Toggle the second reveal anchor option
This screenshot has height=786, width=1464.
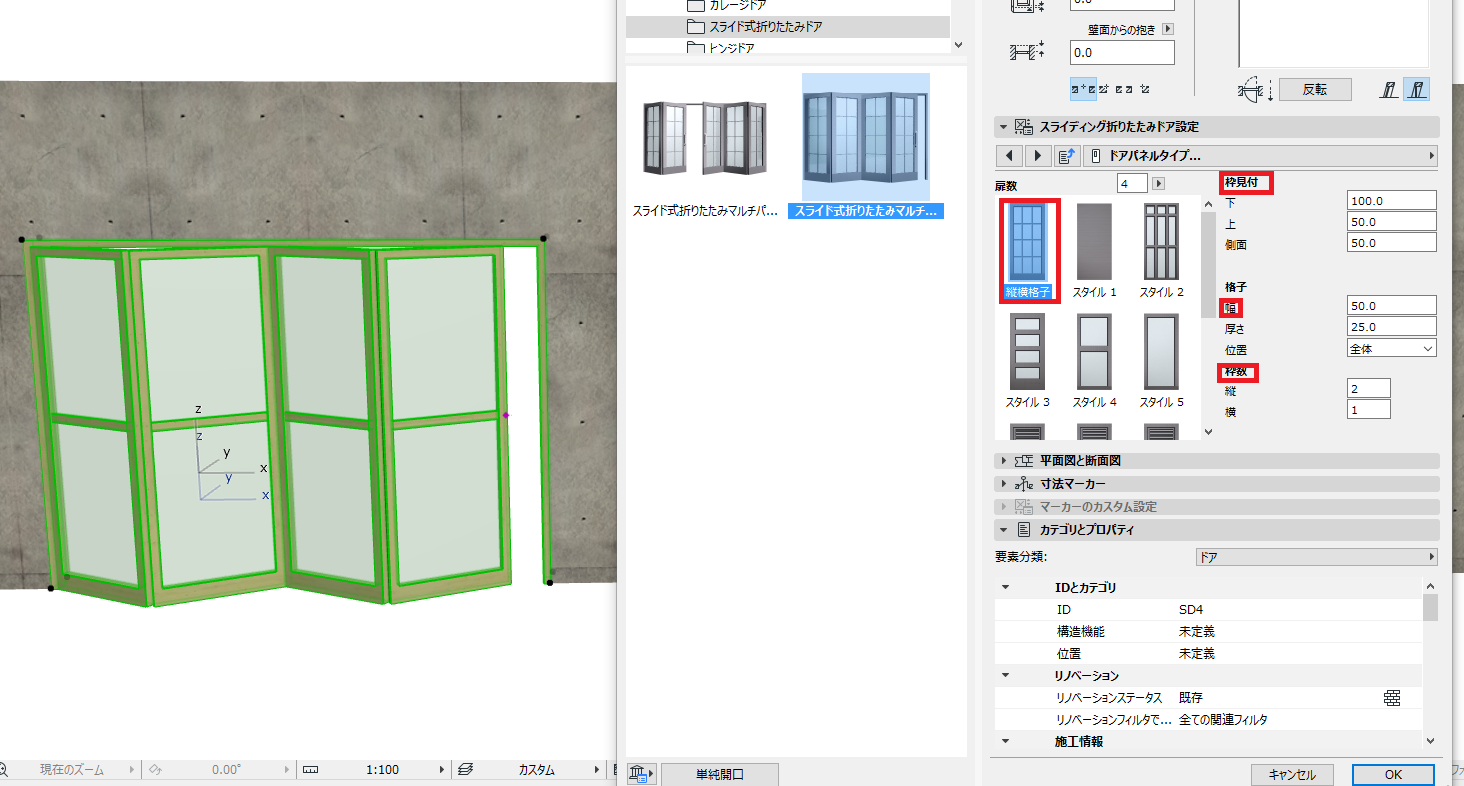1104,89
